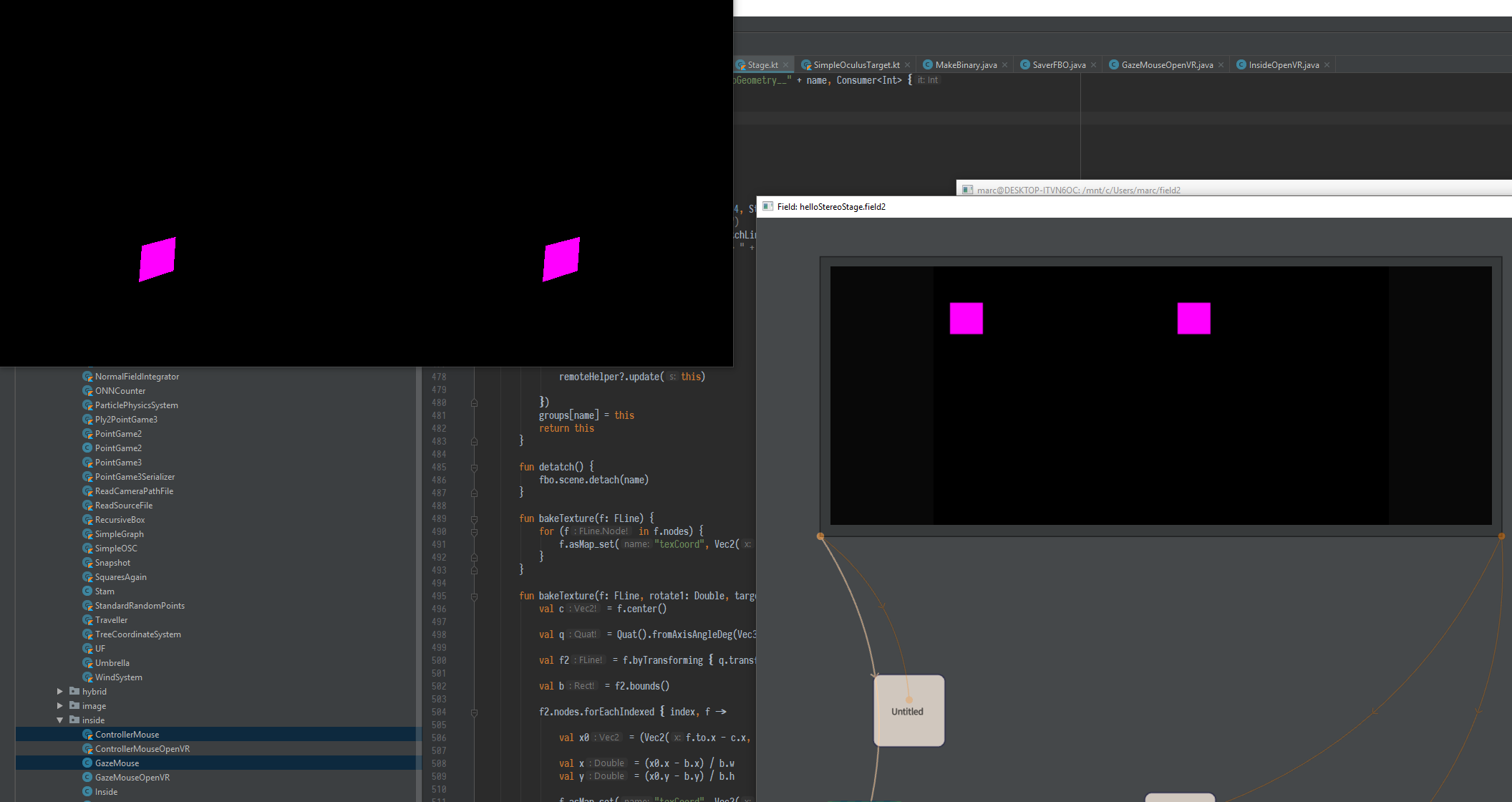Select Traveller in the project tree

(111, 620)
